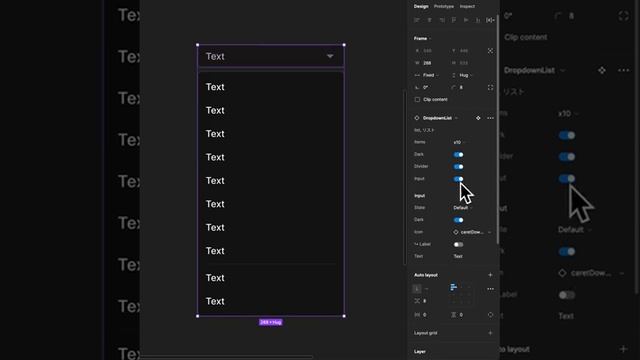The width and height of the screenshot is (640, 360).
Task: Open auto layout advanced settings ellipsis
Action: pos(490,289)
